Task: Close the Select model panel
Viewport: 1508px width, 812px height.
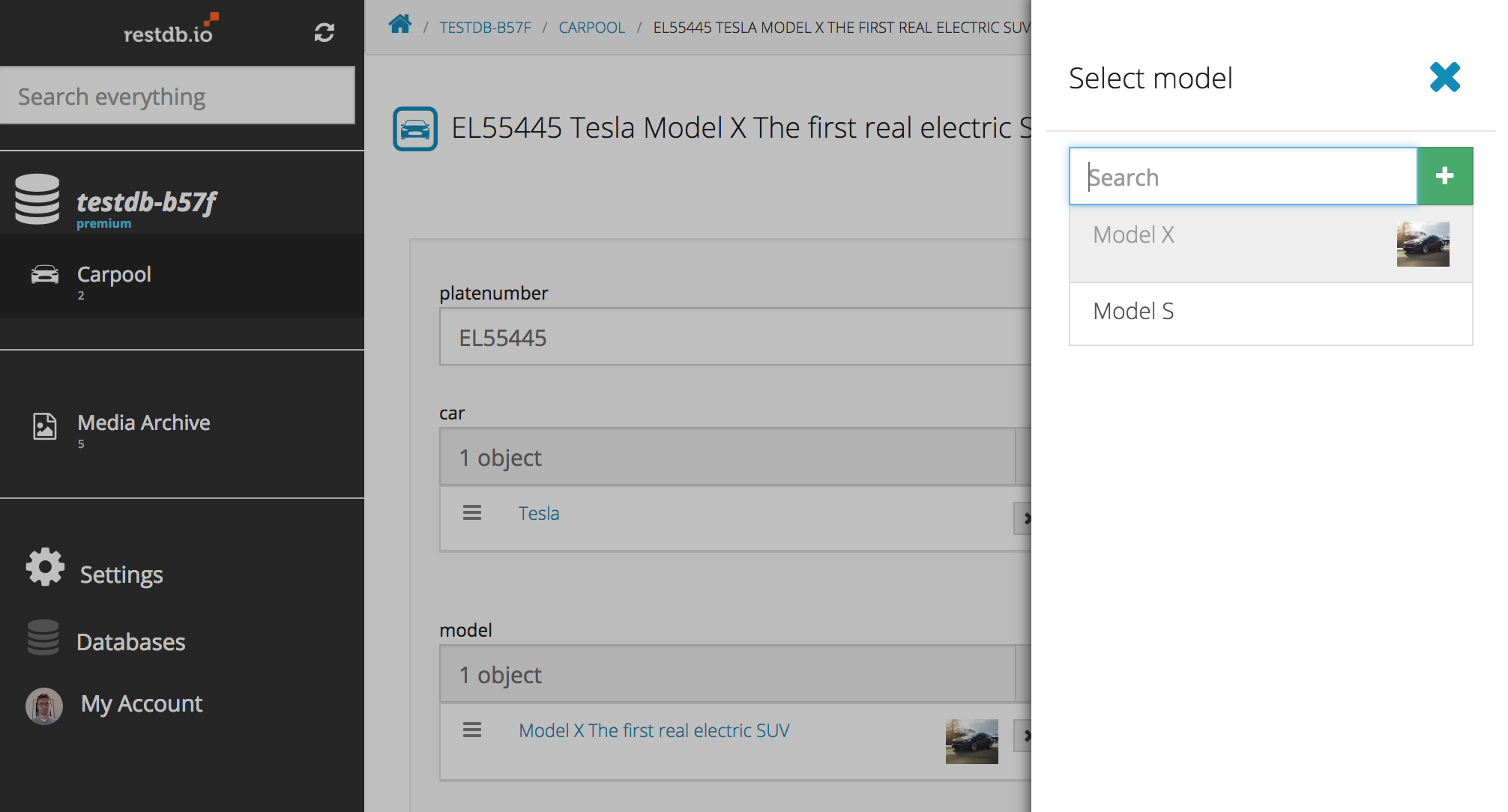Action: (1444, 77)
